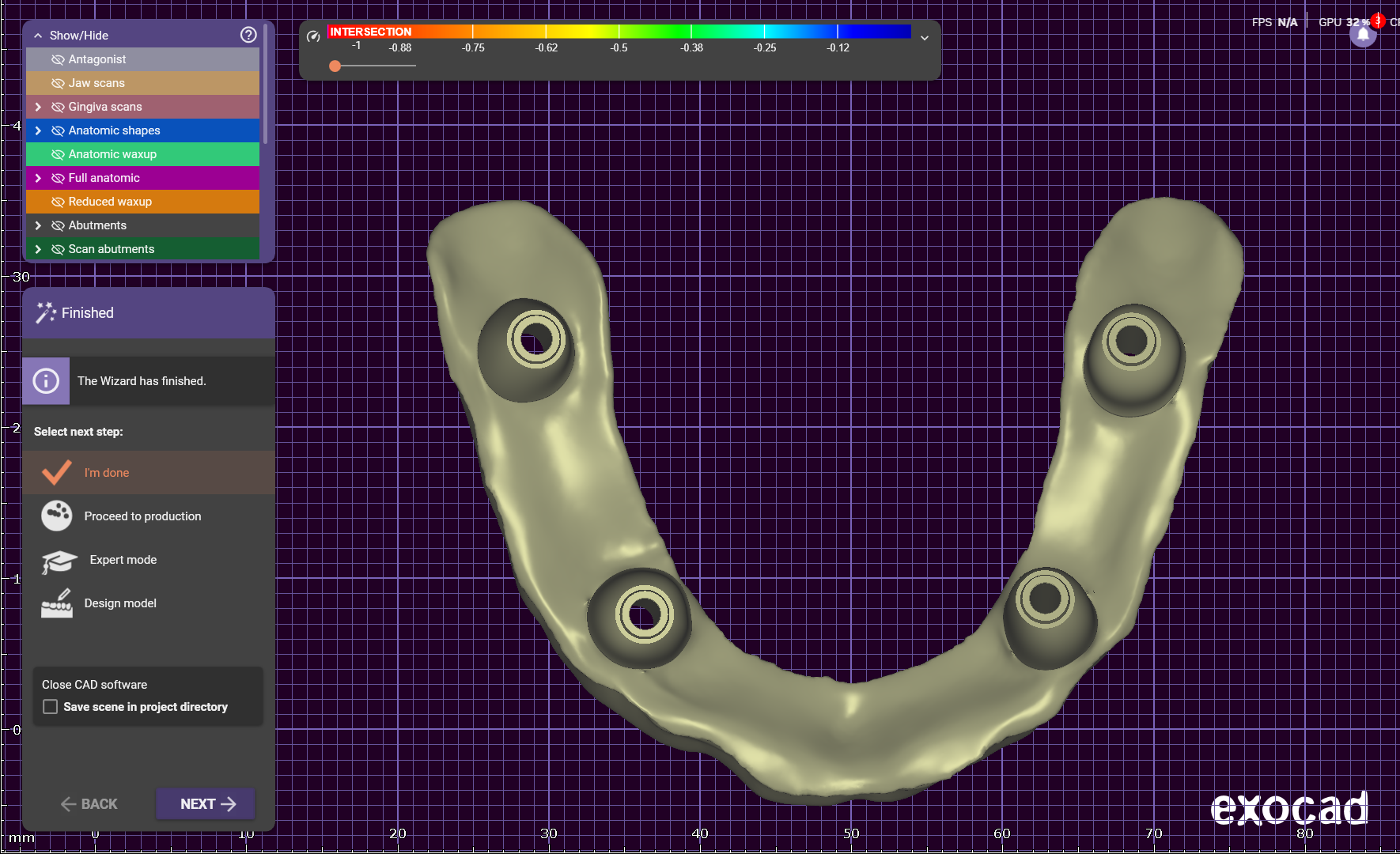Show the Jaw scans layer
Image resolution: width=1400 pixels, height=854 pixels.
coord(58,83)
